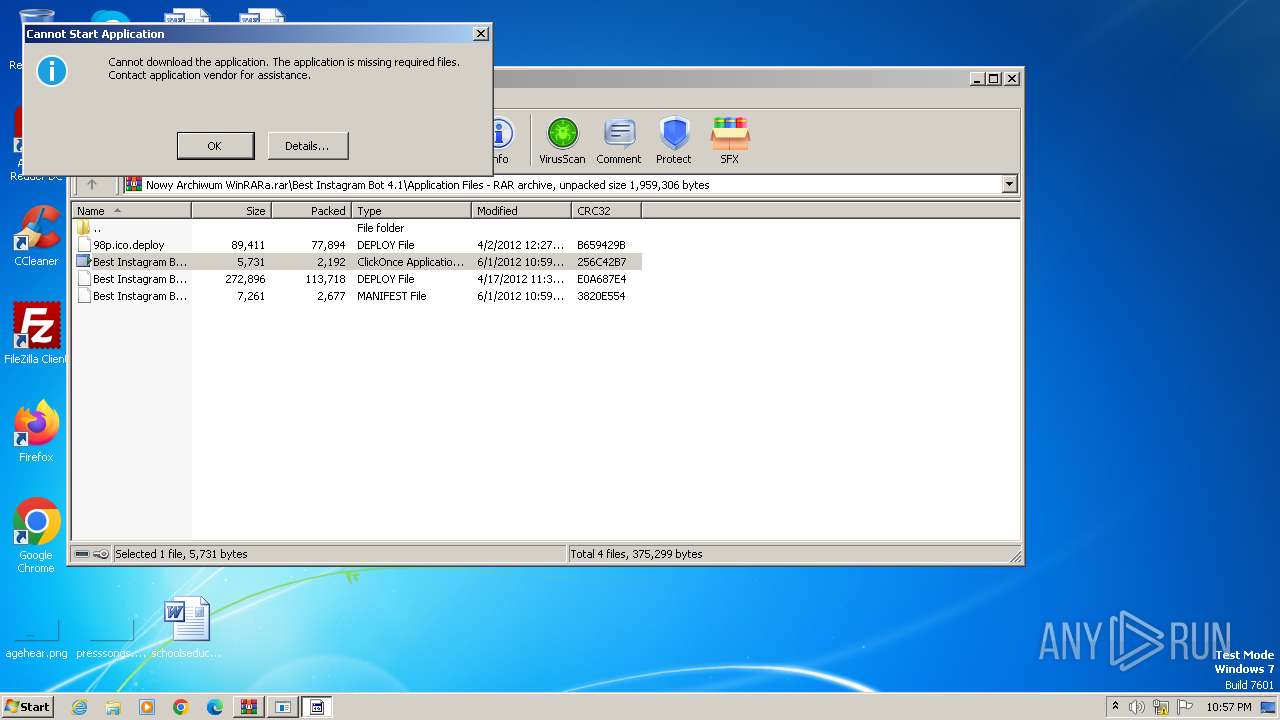Open Firefox desktop shortcut
The image size is (1280, 720).
36,432
